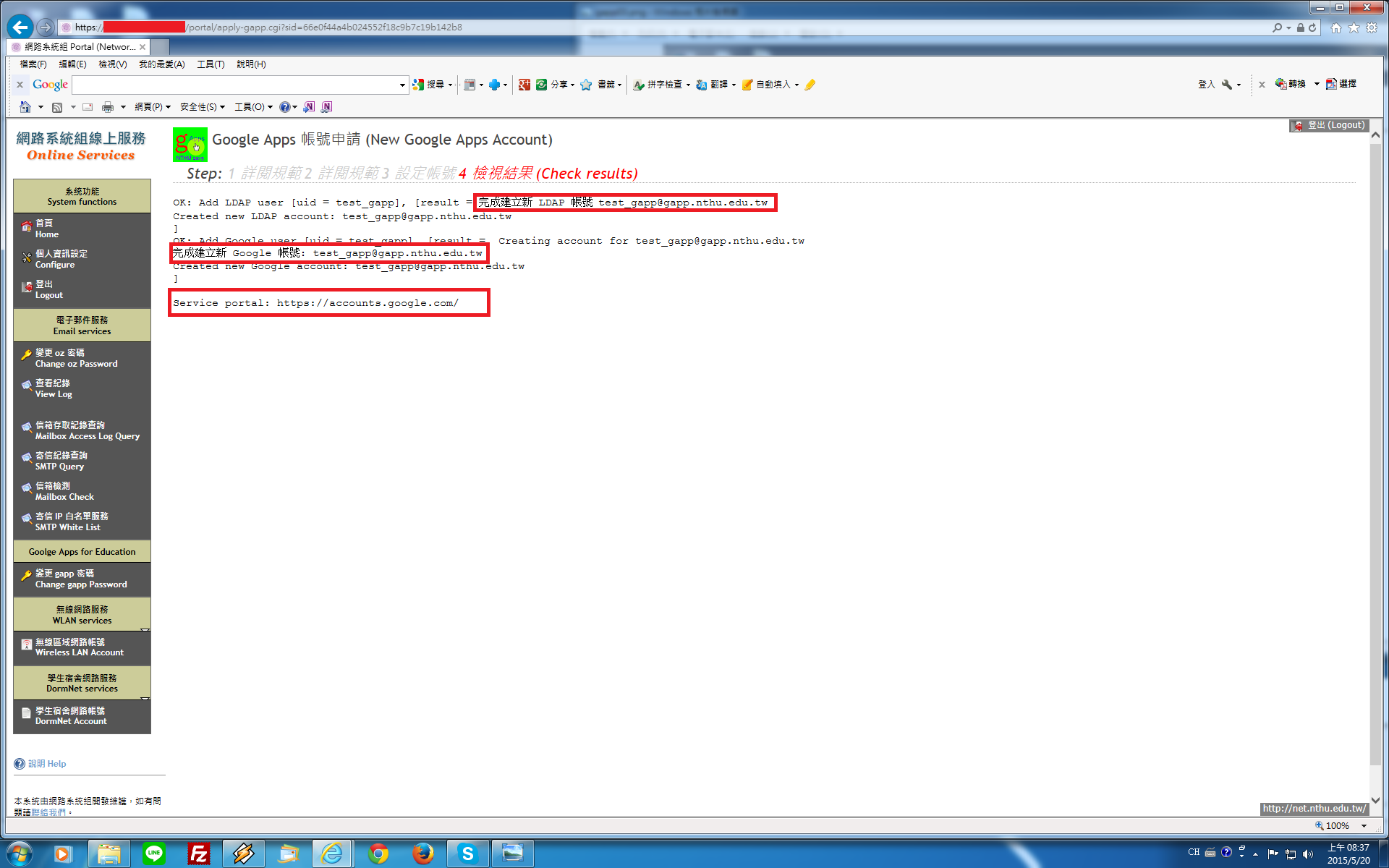The width and height of the screenshot is (1389, 868).
Task: Open FileZilla from the taskbar
Action: (x=198, y=854)
